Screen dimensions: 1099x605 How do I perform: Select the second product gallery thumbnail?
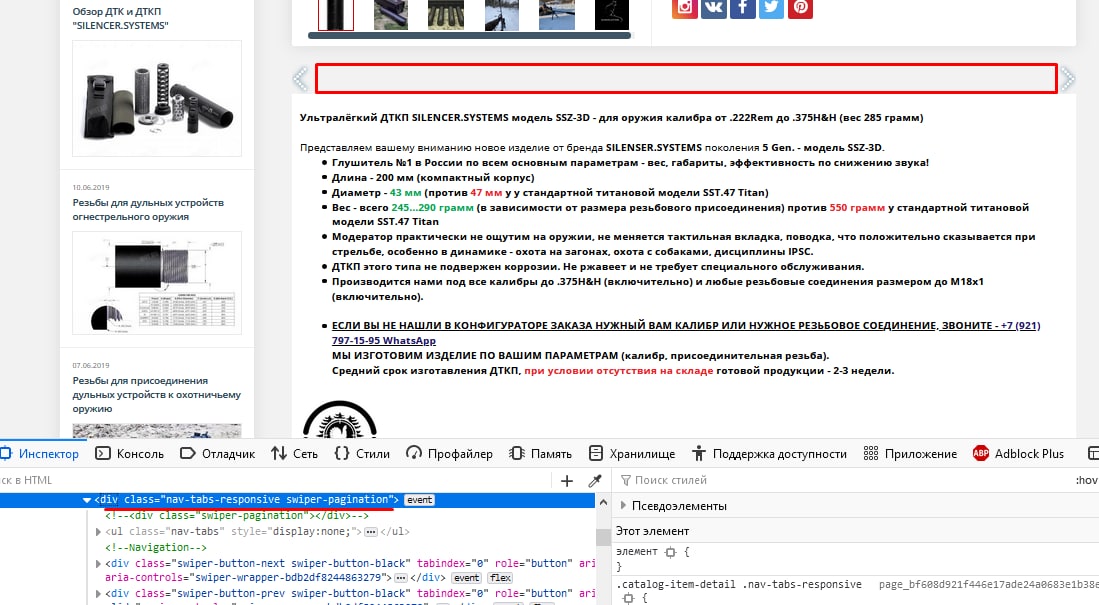pyautogui.click(x=391, y=15)
